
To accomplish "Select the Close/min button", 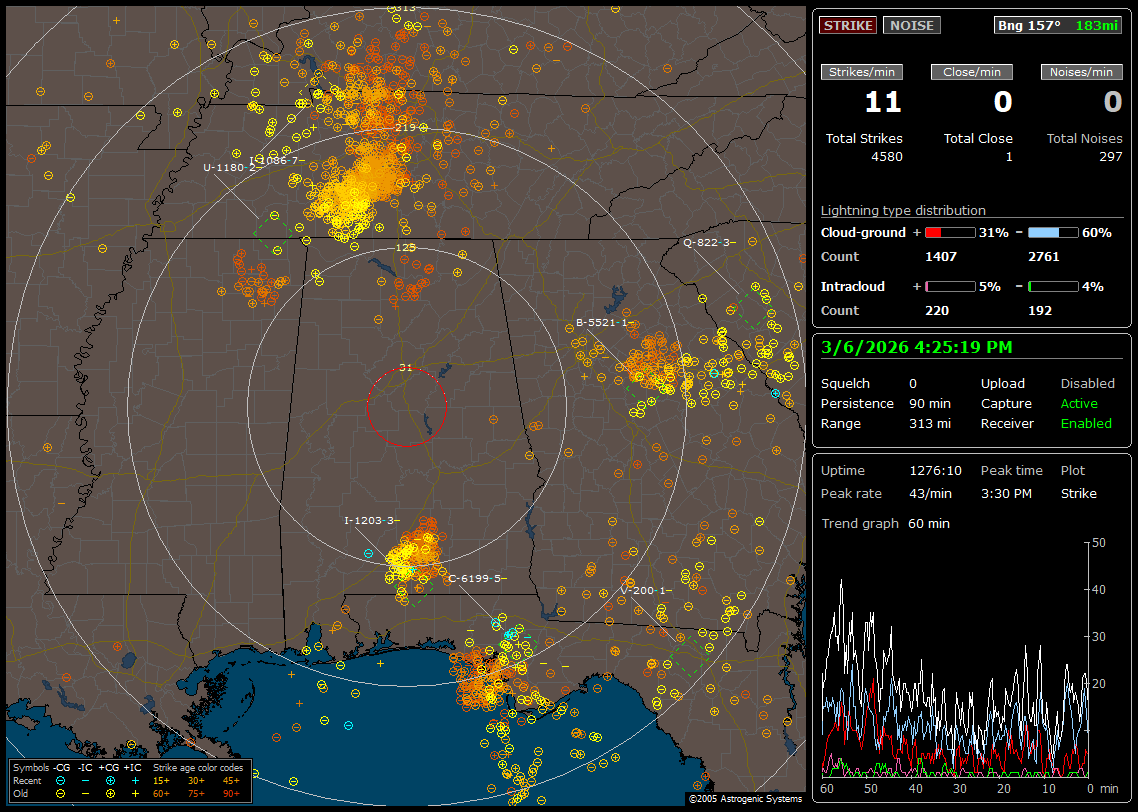I will tap(972, 72).
